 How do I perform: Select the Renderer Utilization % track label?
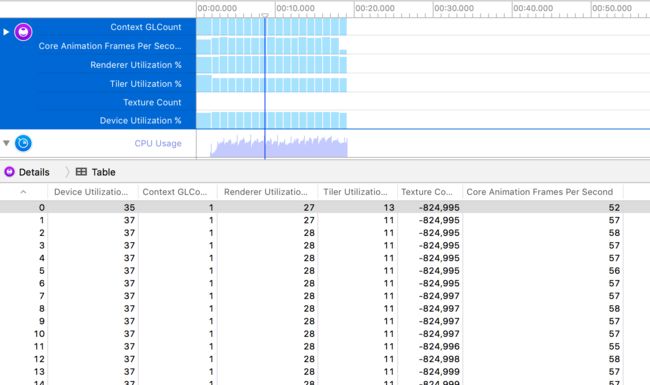[136, 65]
